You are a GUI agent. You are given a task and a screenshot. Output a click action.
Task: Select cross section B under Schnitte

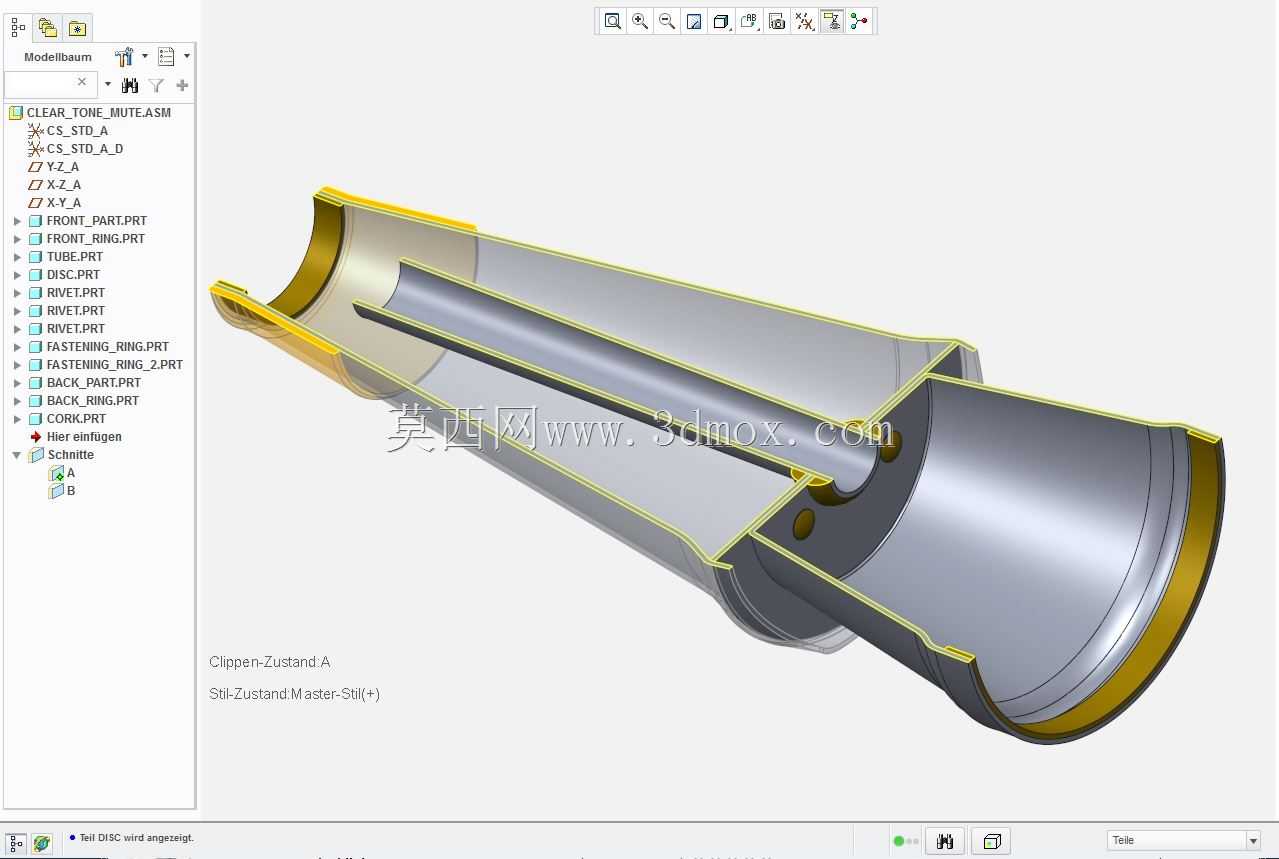click(71, 491)
